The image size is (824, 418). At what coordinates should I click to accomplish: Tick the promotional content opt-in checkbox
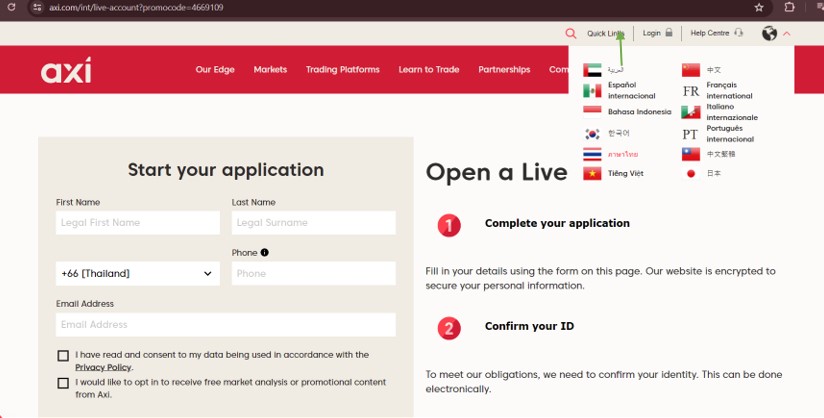[x=63, y=383]
